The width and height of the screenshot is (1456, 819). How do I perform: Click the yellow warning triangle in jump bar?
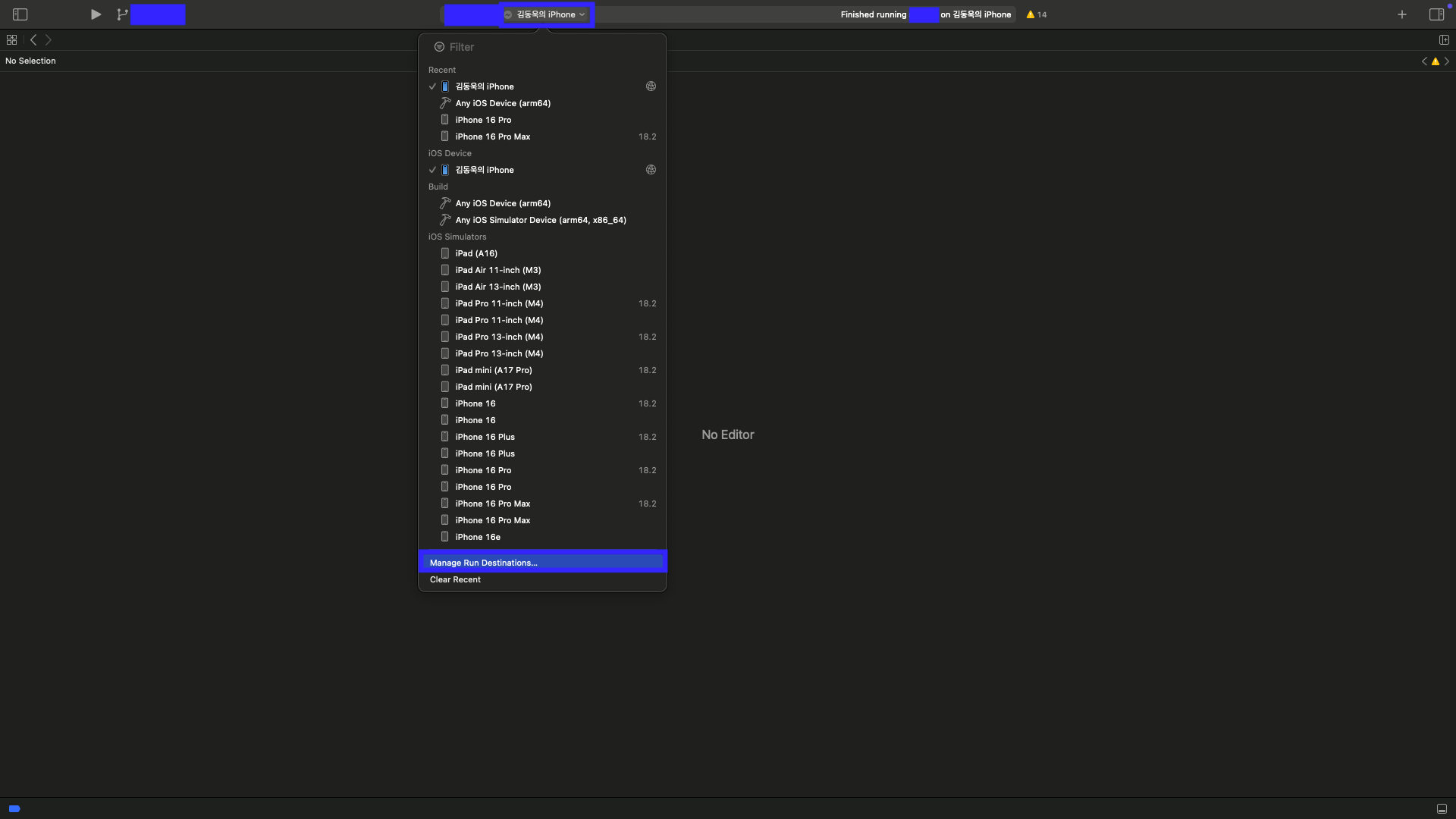pyautogui.click(x=1435, y=61)
